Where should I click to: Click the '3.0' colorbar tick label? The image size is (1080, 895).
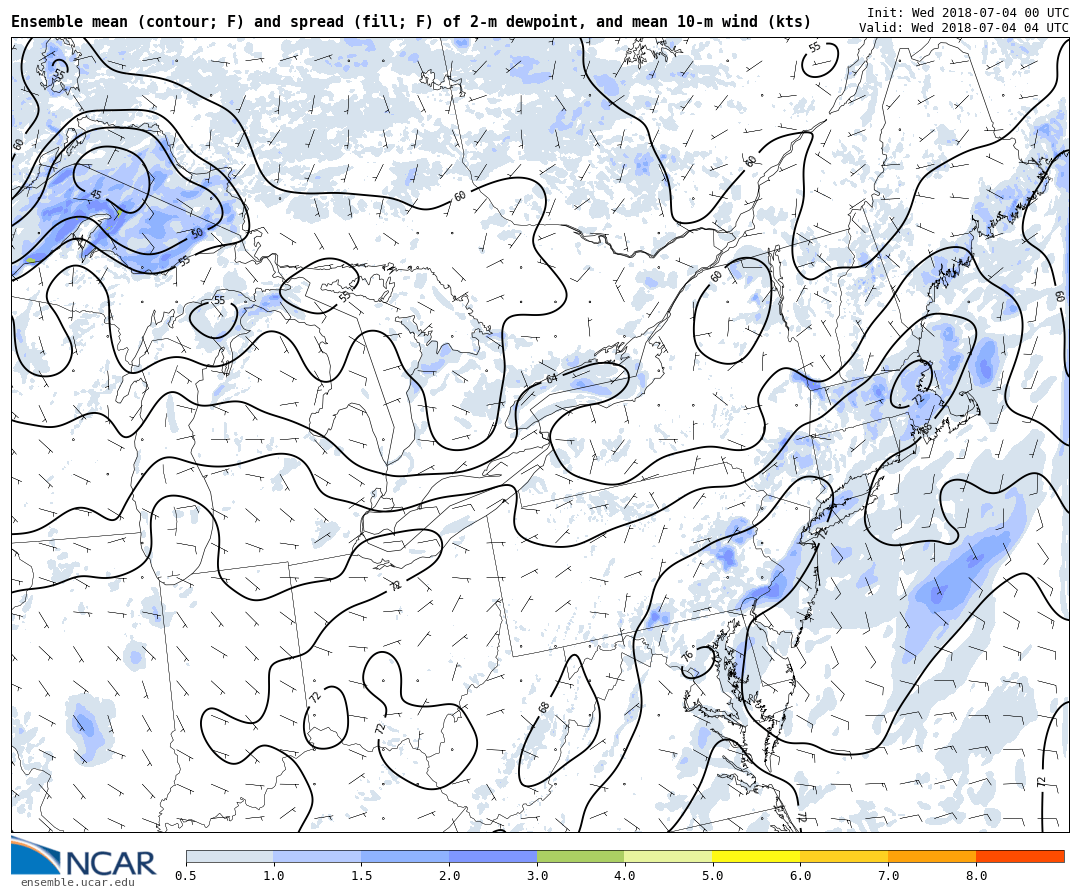click(537, 876)
